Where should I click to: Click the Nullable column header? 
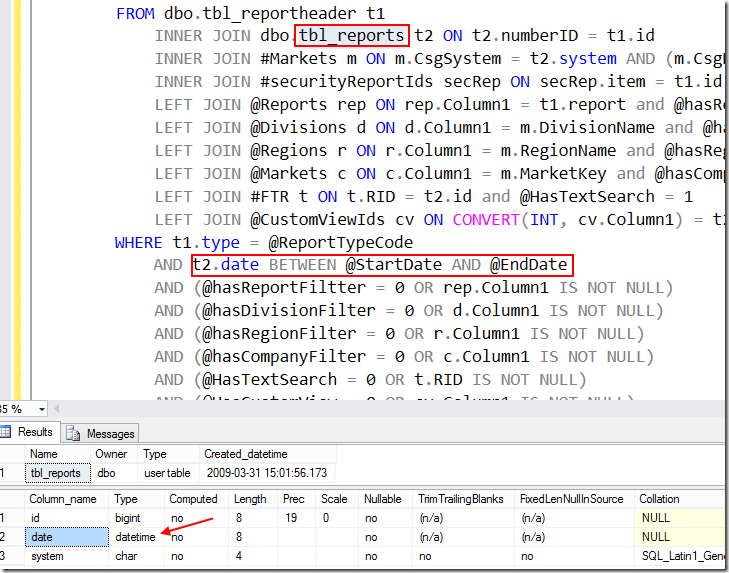[x=385, y=499]
